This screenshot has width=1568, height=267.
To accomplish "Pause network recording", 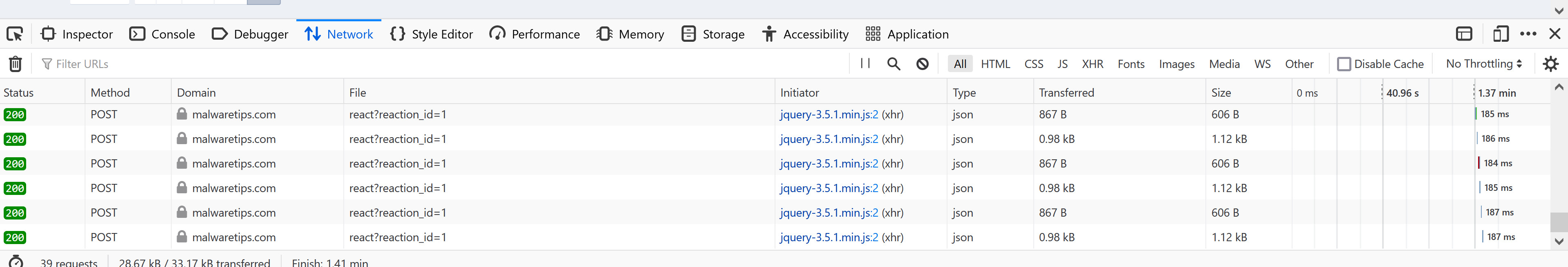I will click(865, 63).
